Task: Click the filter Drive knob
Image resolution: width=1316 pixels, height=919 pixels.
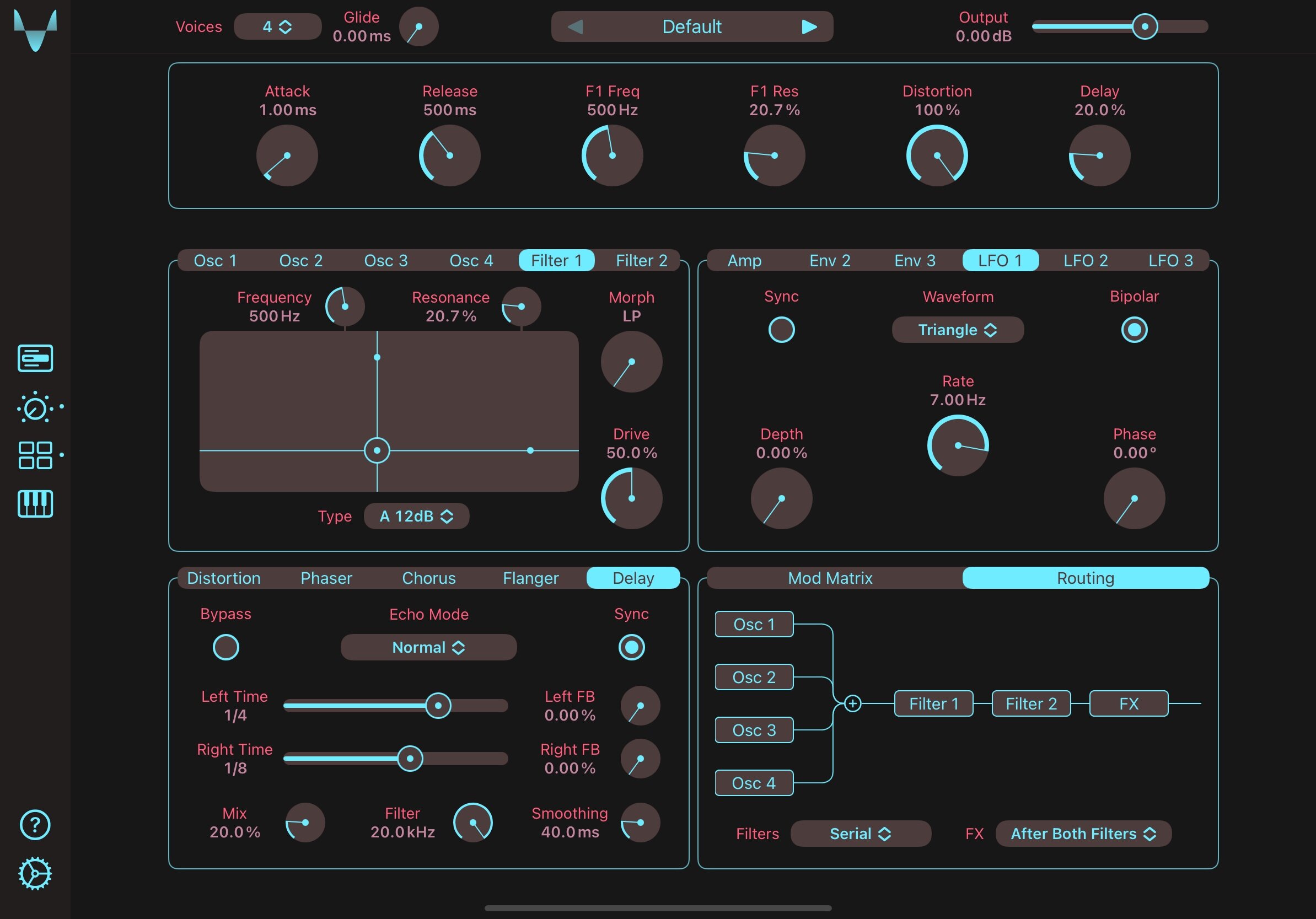Action: pyautogui.click(x=632, y=498)
